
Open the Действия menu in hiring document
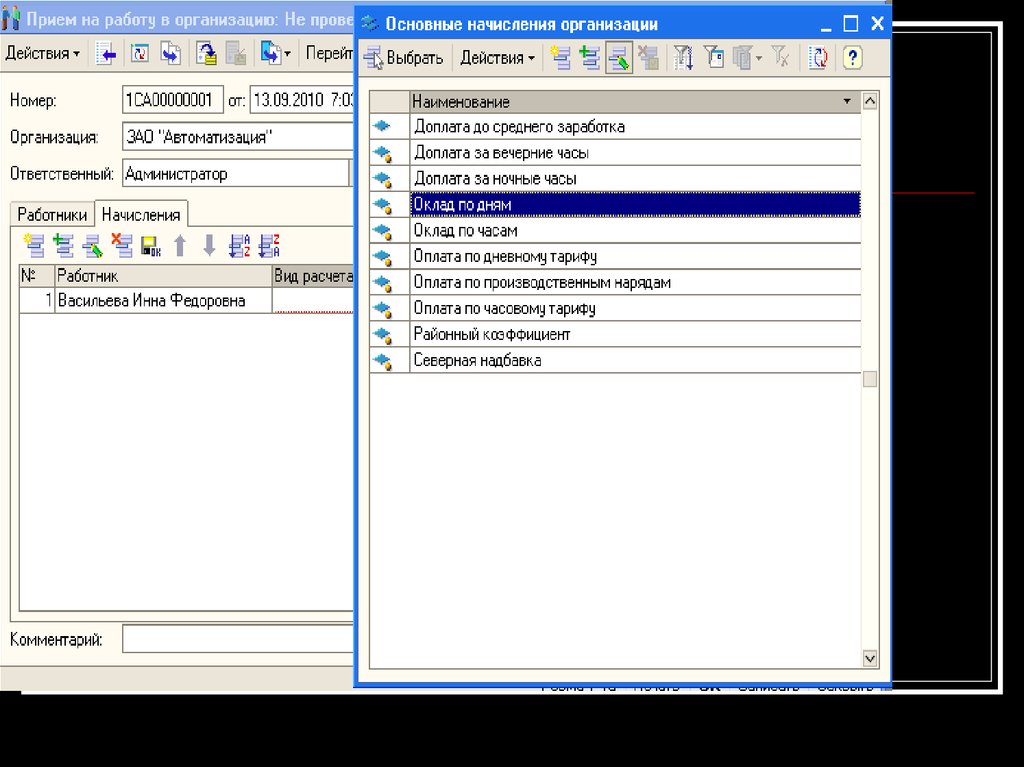[x=43, y=54]
